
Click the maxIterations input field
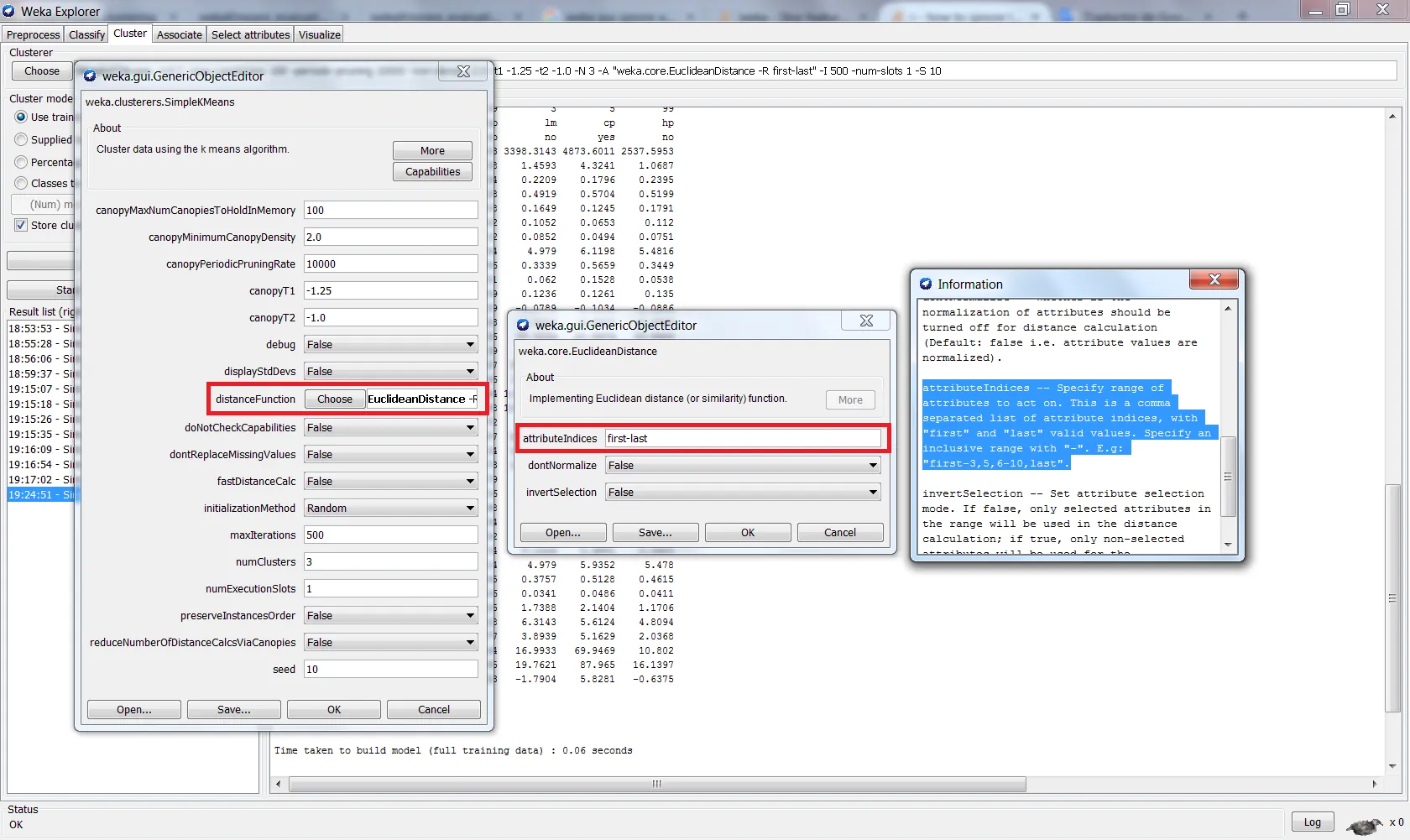[x=391, y=535]
